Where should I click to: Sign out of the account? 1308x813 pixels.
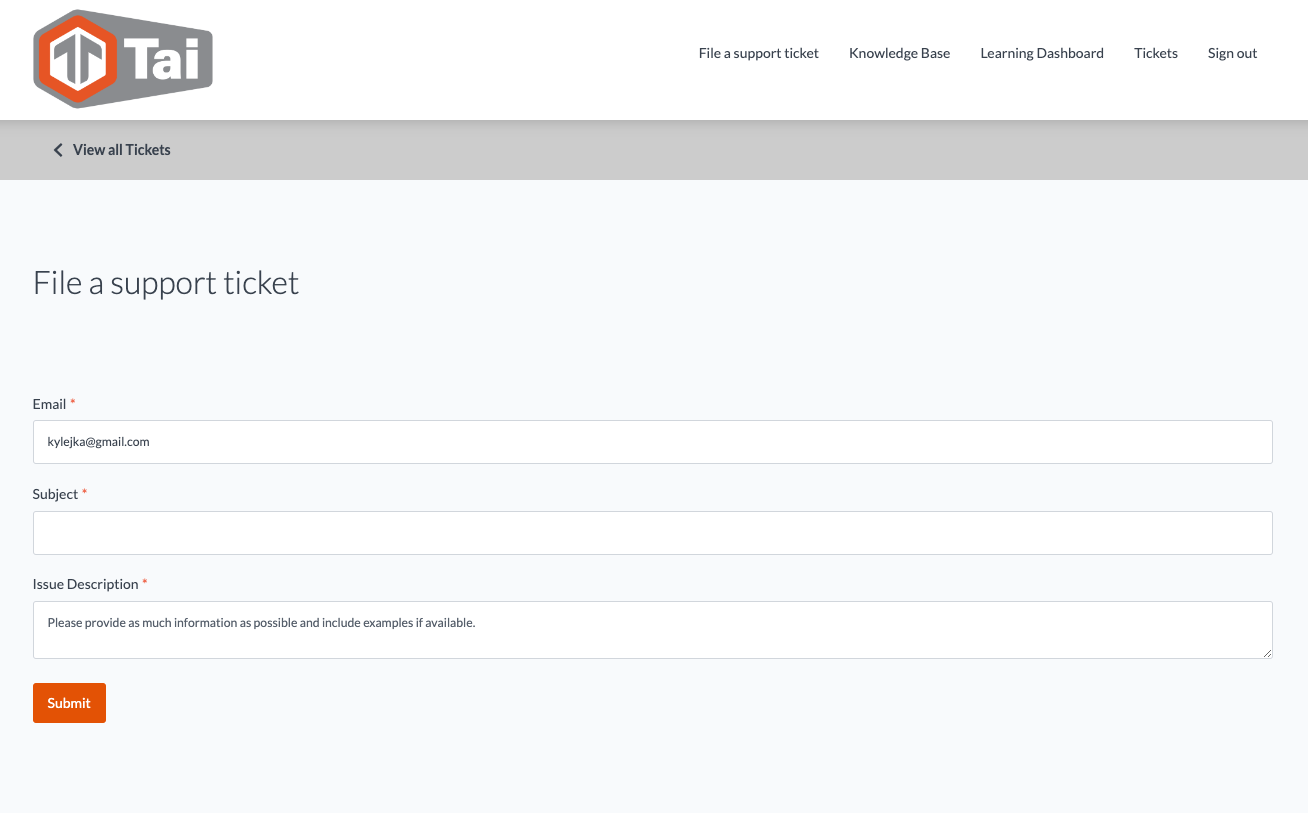click(x=1232, y=54)
